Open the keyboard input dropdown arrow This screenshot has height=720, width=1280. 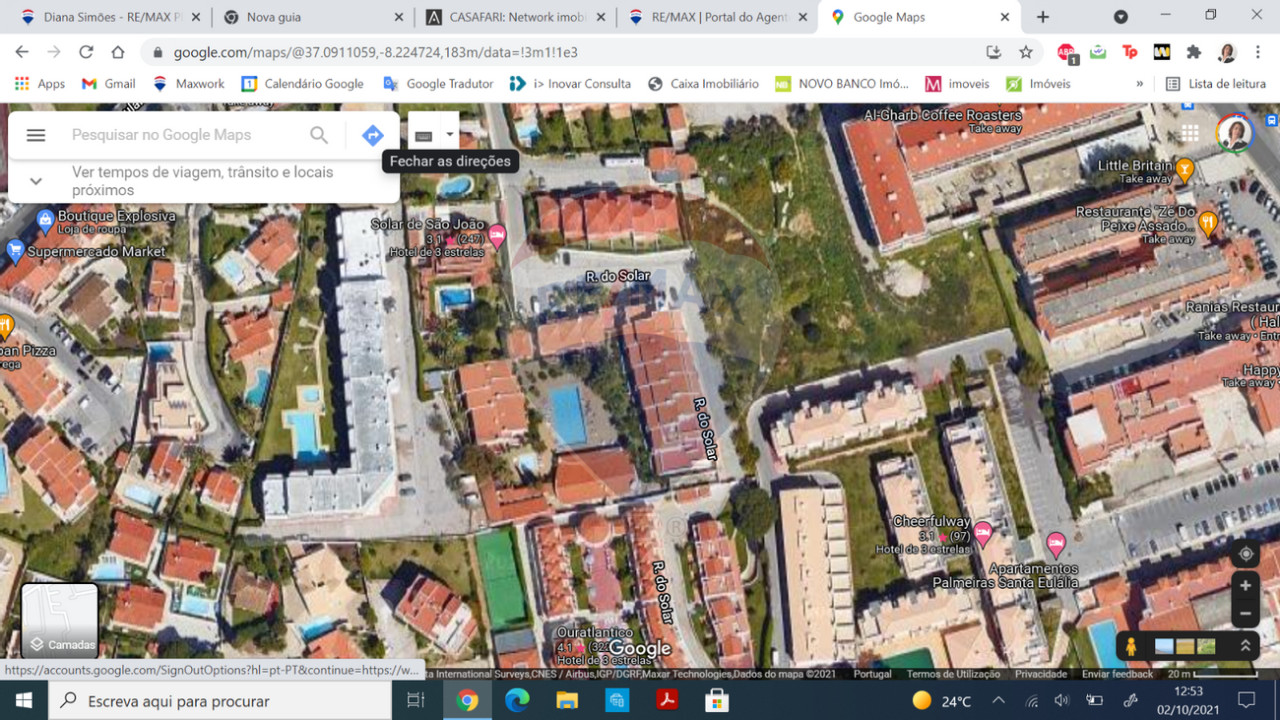pyautogui.click(x=450, y=134)
